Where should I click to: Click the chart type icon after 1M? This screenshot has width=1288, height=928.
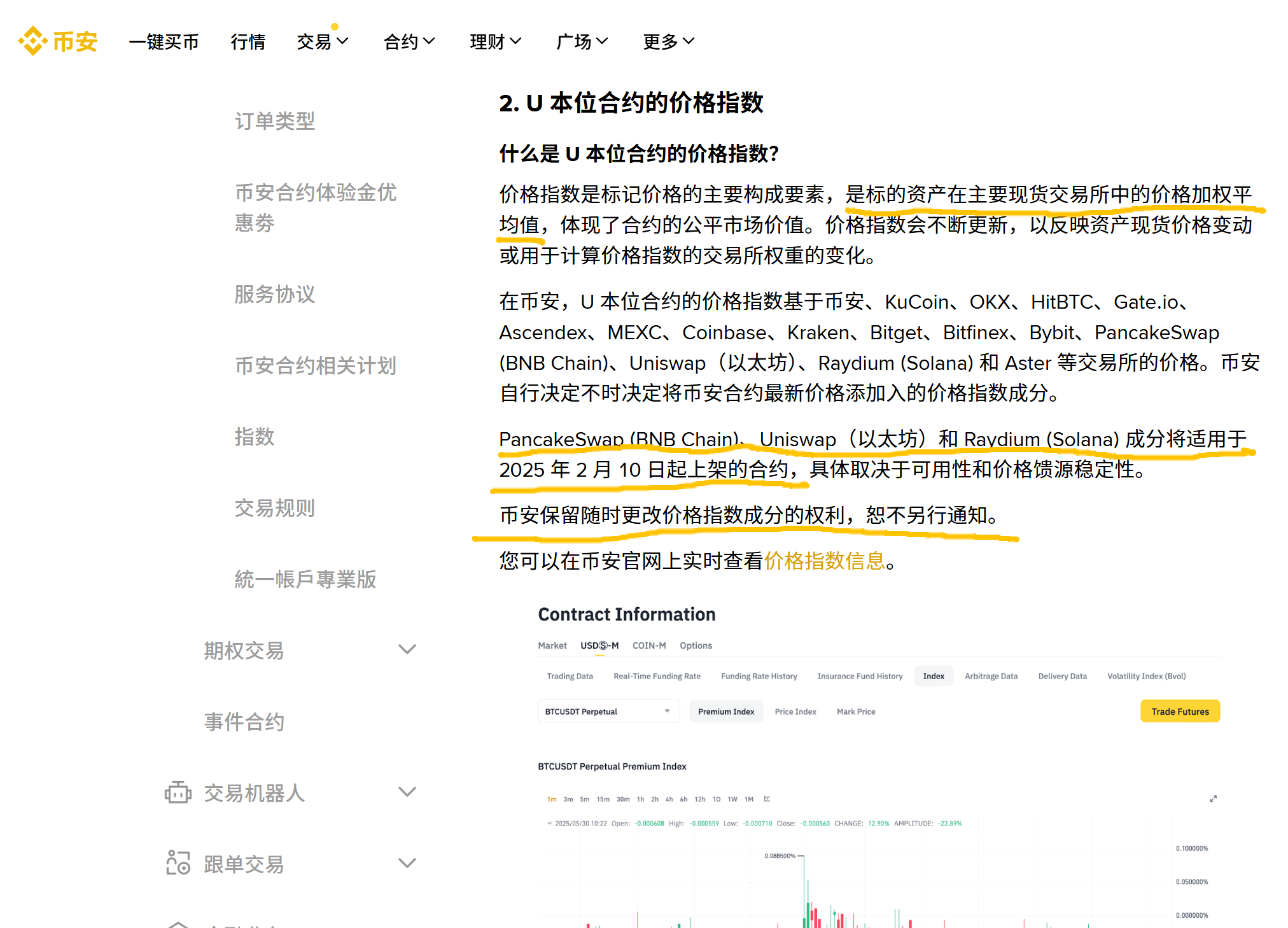767,799
